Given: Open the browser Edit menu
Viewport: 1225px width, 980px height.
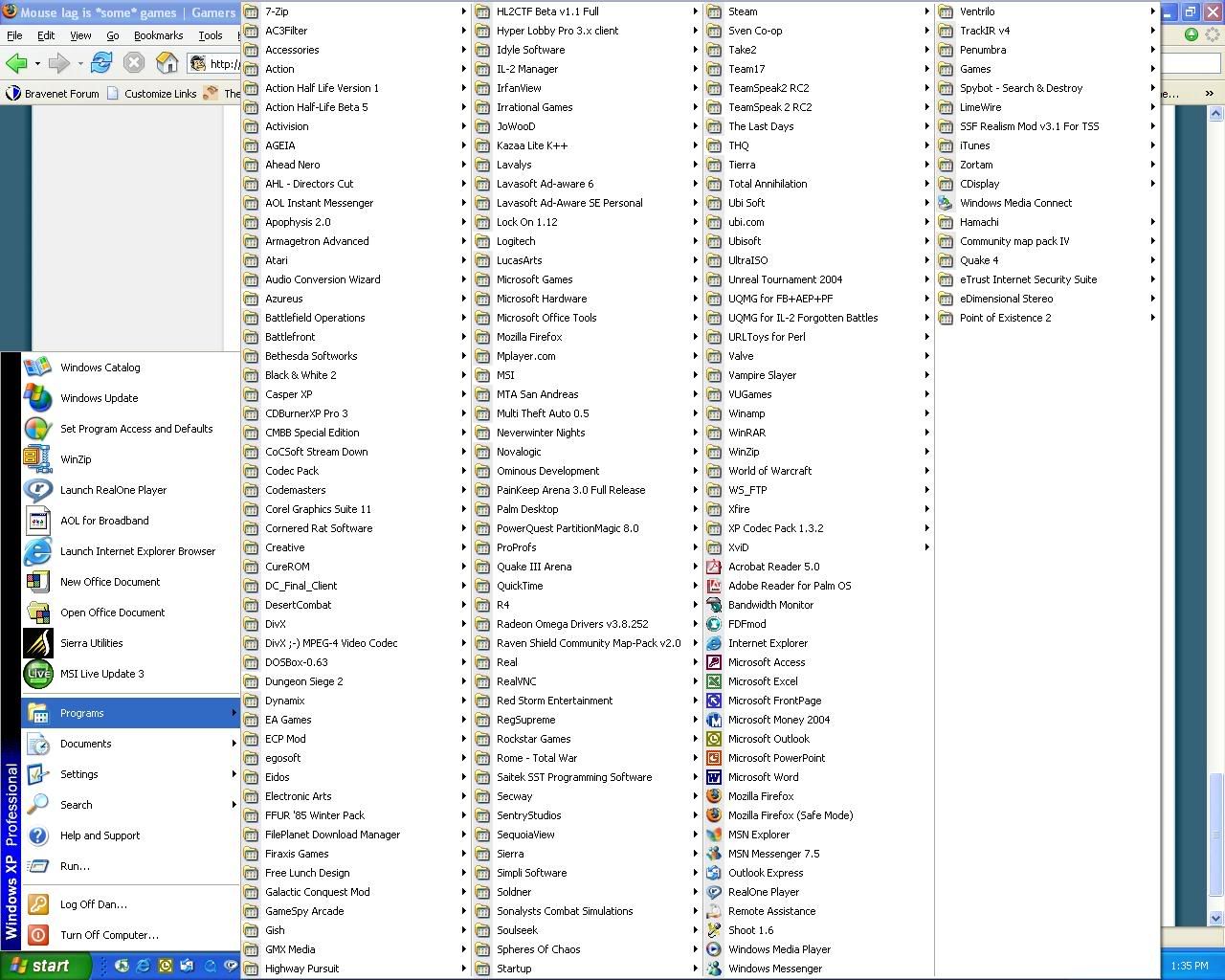Looking at the screenshot, I should (46, 35).
